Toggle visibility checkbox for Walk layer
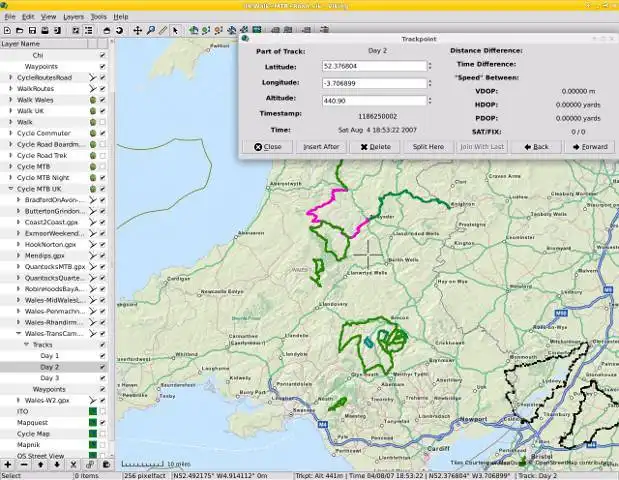The image size is (619, 480). click(x=103, y=122)
